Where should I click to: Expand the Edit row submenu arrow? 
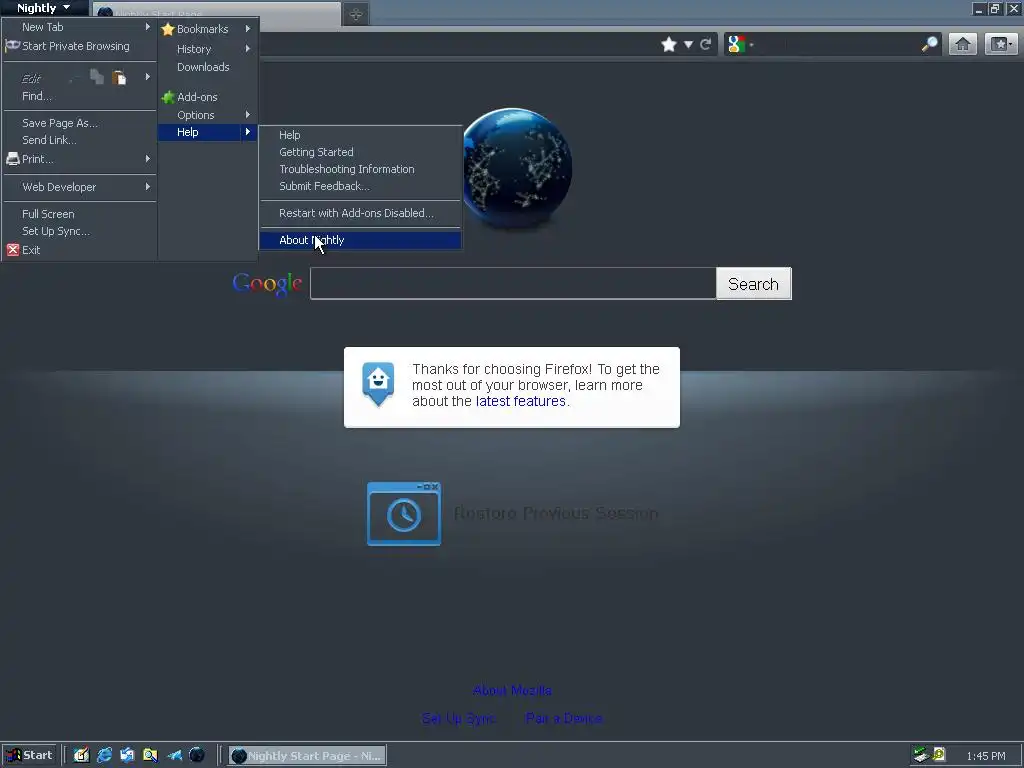click(148, 77)
